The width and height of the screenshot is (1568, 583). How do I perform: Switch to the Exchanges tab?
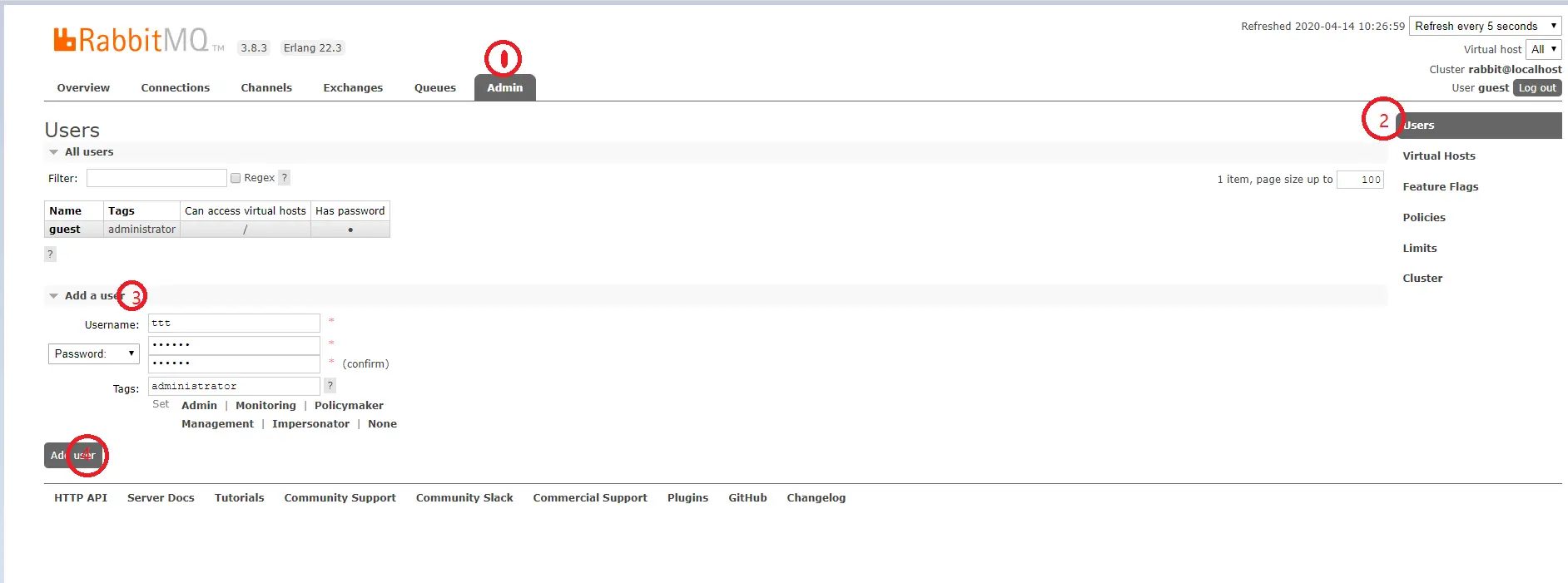click(353, 87)
